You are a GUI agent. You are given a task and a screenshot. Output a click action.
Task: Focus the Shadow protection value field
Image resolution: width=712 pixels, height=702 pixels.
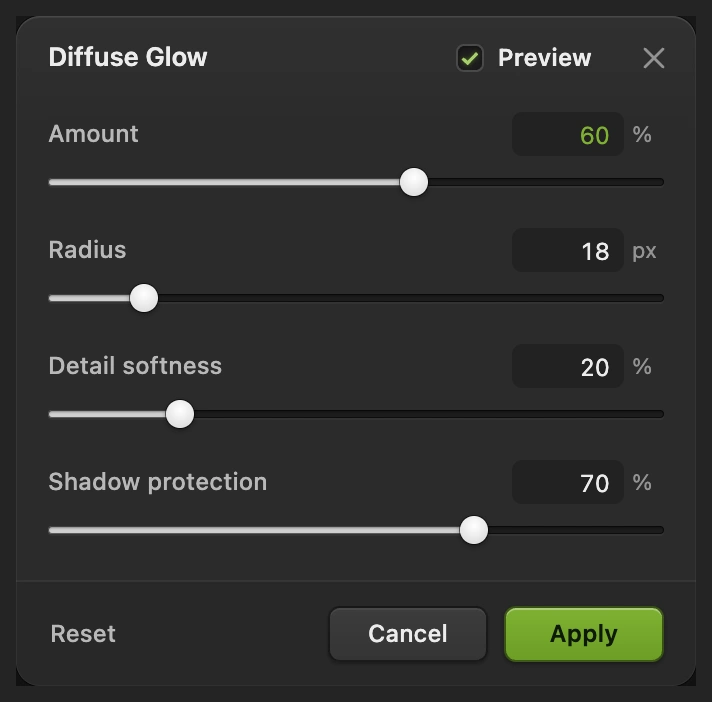(568, 482)
